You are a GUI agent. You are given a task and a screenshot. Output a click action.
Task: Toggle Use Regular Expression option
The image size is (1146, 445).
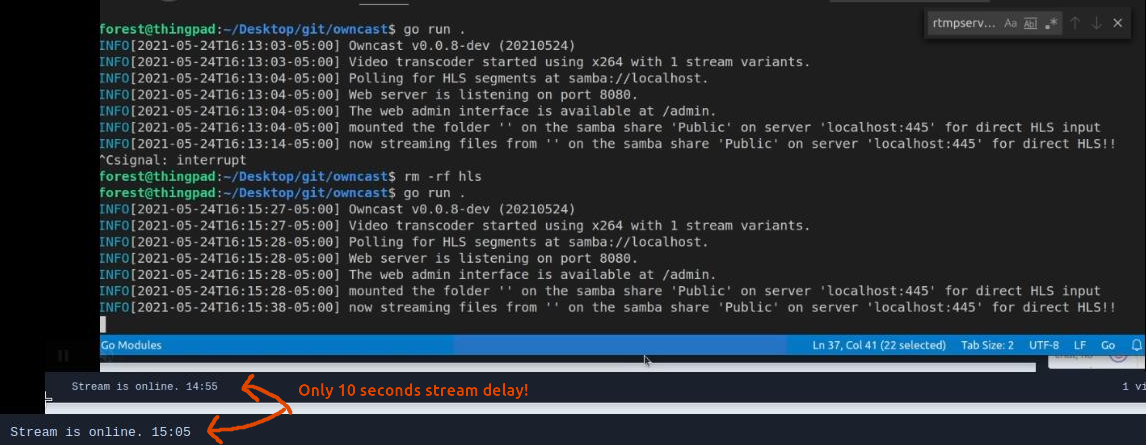pos(1052,23)
